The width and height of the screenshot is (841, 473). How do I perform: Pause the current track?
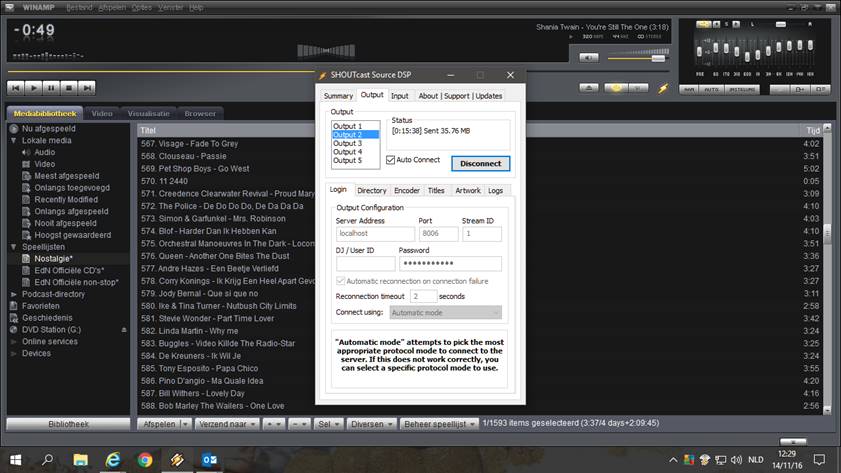tap(50, 88)
